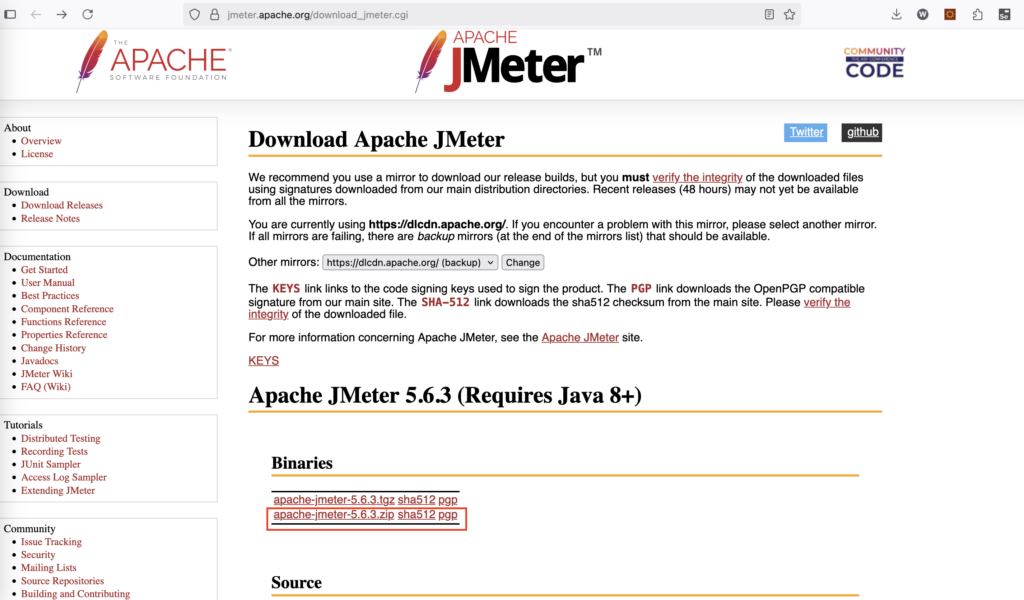Open Mailing Lists
Screen dimensions: 1024x600
click(x=48, y=568)
